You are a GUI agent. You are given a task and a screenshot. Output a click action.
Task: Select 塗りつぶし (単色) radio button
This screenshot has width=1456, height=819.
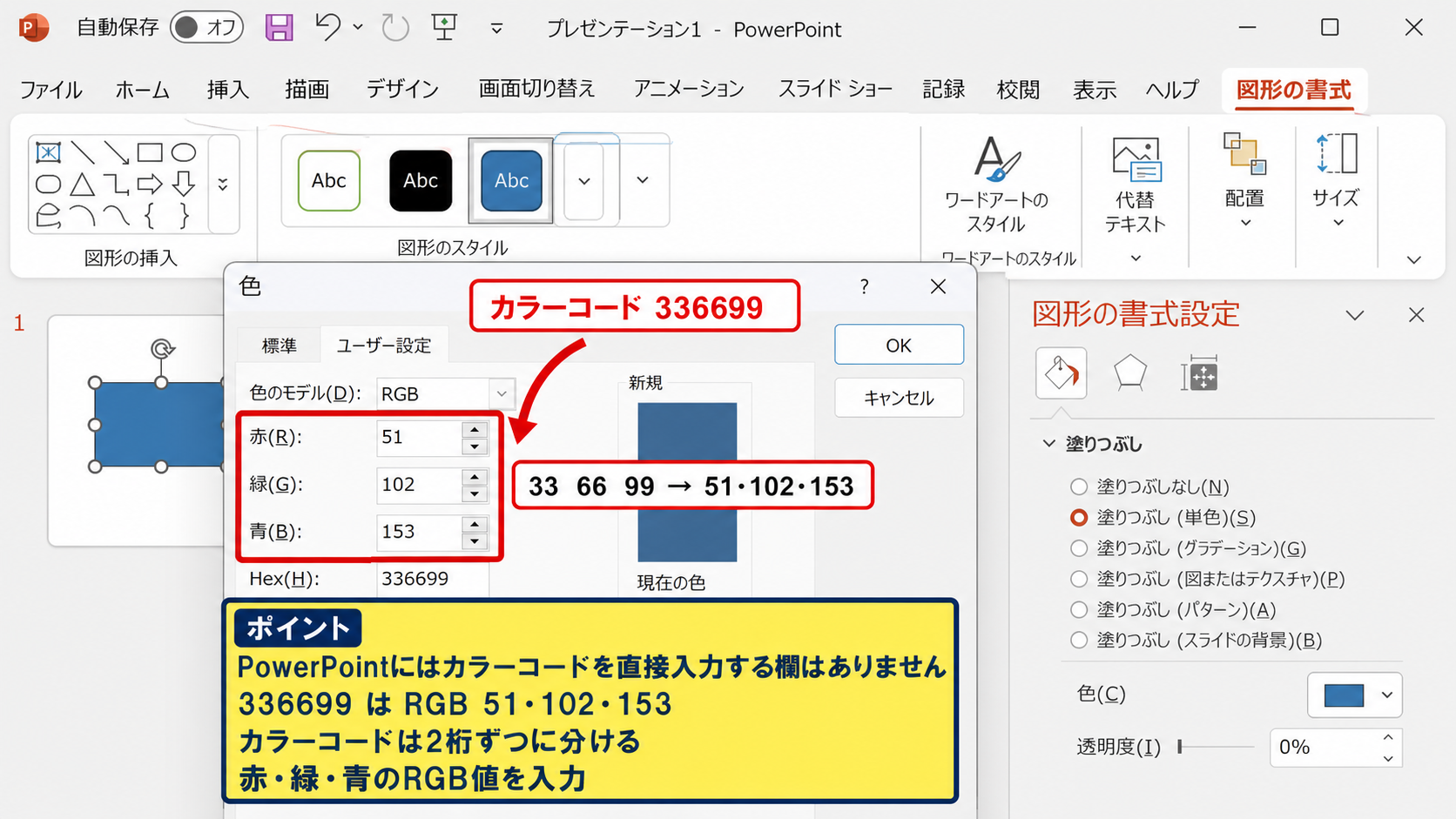tap(1079, 517)
